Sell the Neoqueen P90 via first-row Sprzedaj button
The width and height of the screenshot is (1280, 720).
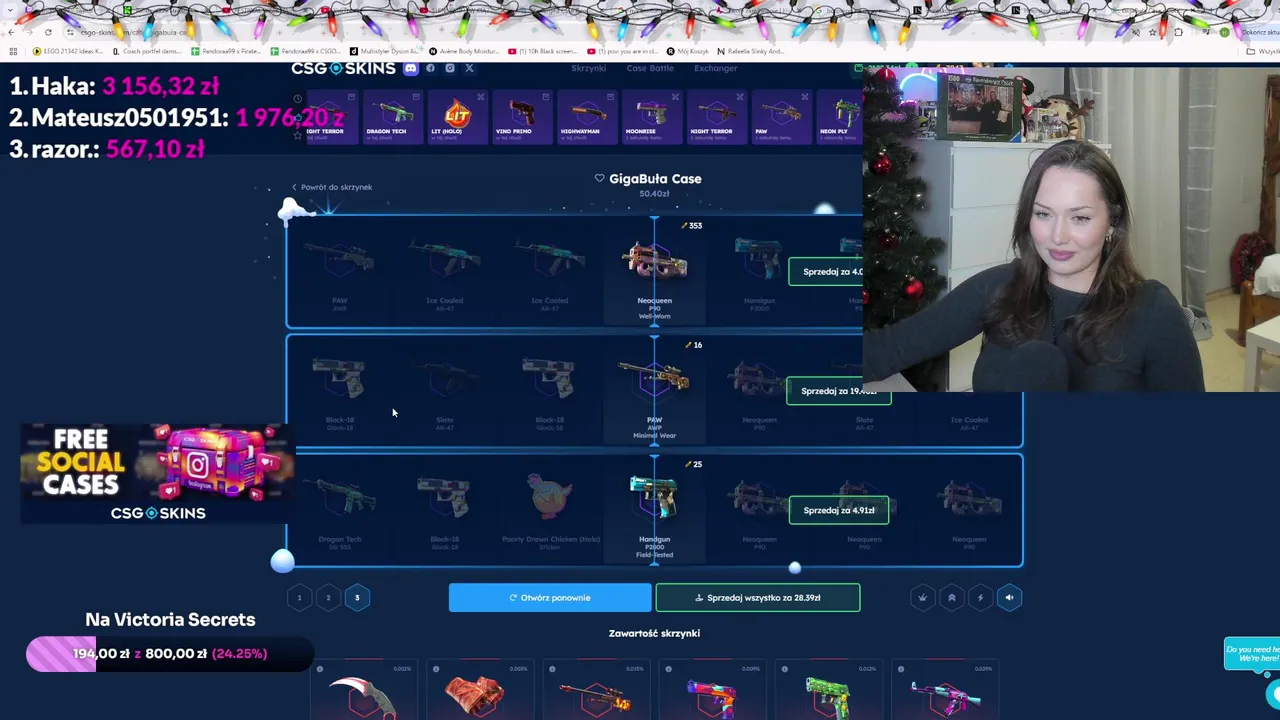point(826,272)
